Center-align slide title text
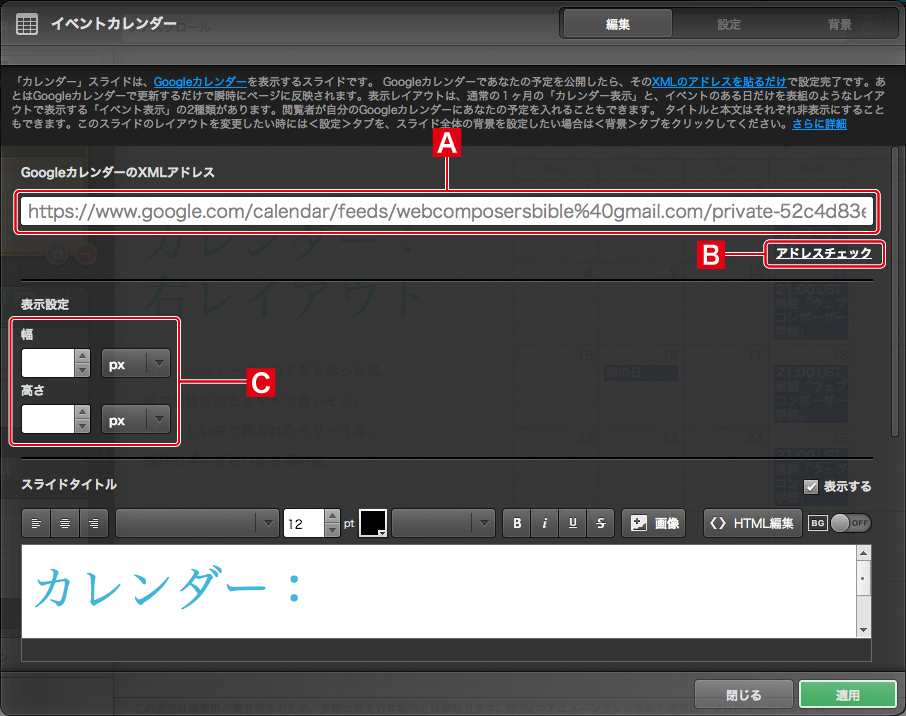Image resolution: width=906 pixels, height=716 pixels. (x=65, y=524)
